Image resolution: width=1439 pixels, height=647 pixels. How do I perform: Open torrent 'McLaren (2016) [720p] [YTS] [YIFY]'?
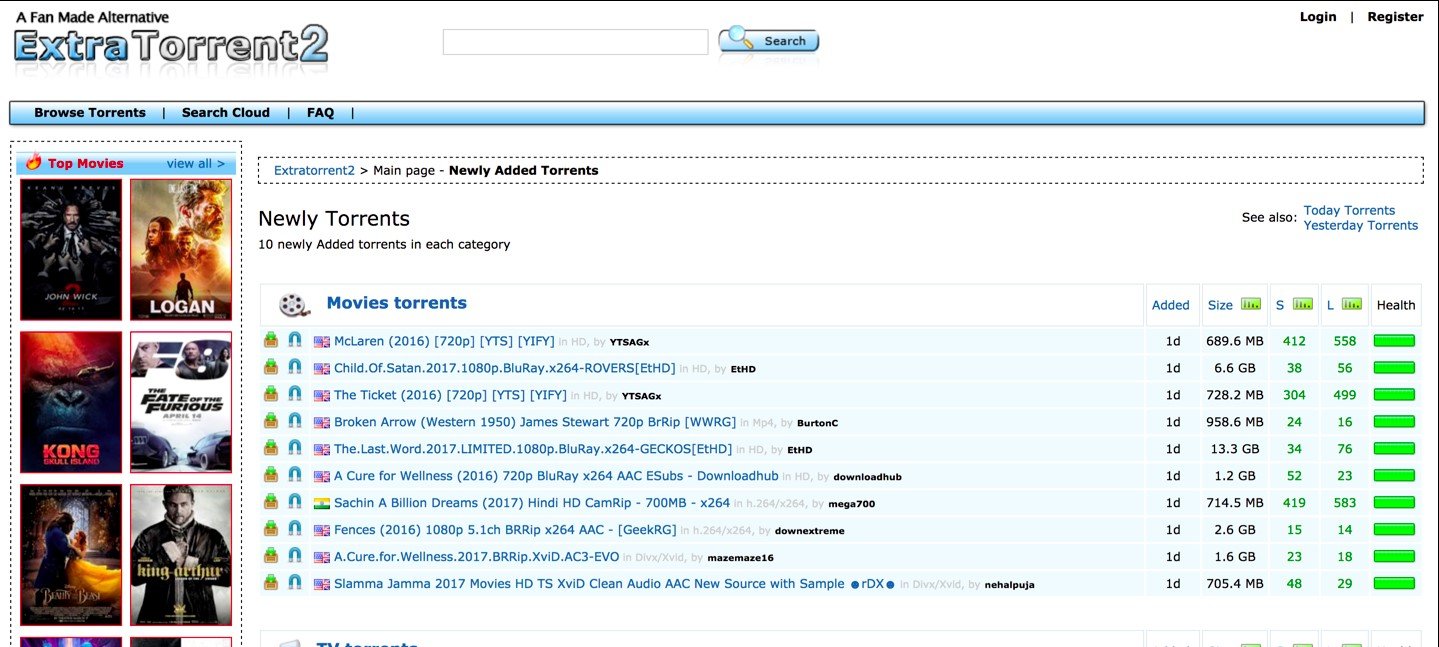click(x=444, y=341)
